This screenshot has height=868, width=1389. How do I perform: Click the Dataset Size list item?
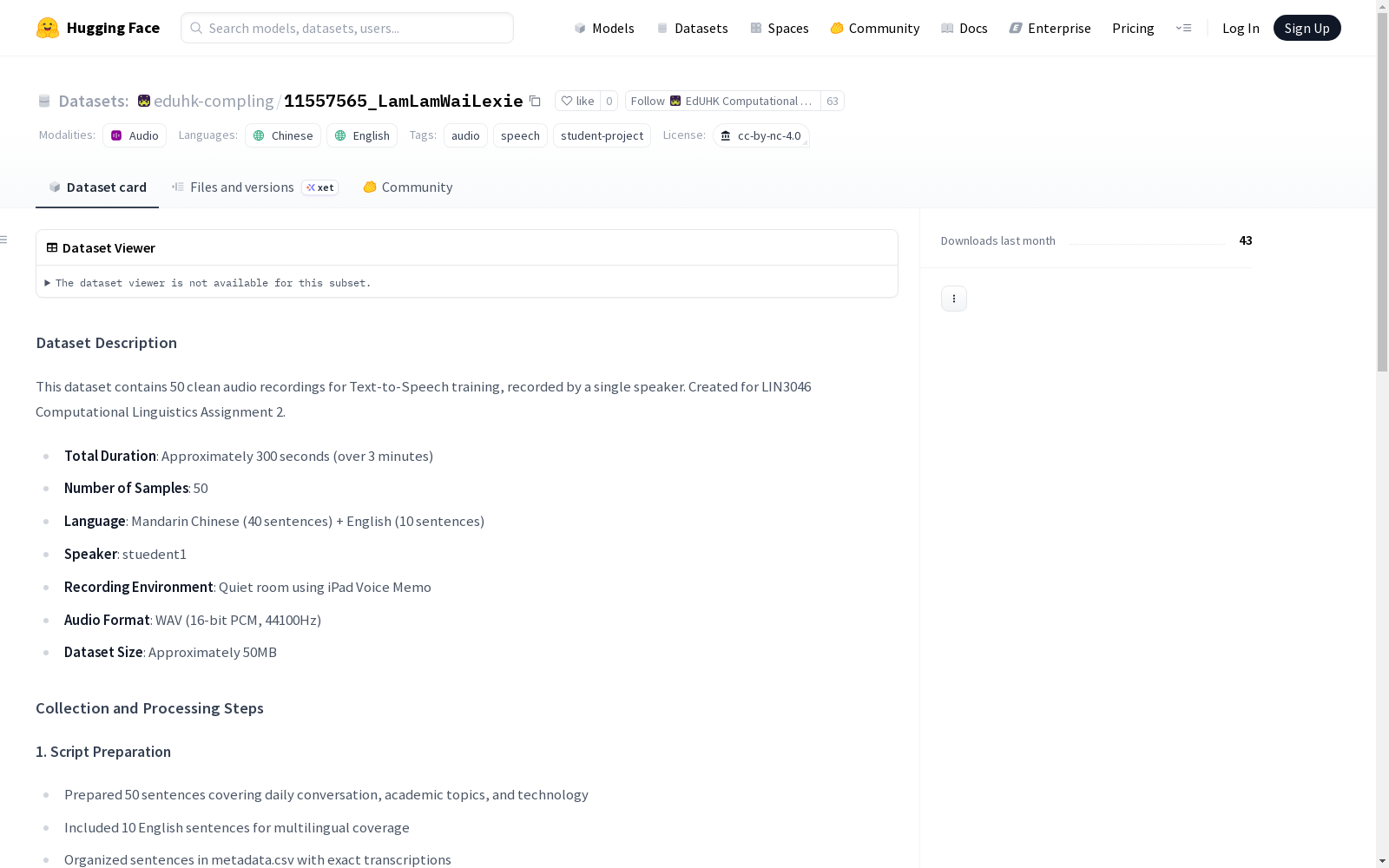(x=170, y=652)
